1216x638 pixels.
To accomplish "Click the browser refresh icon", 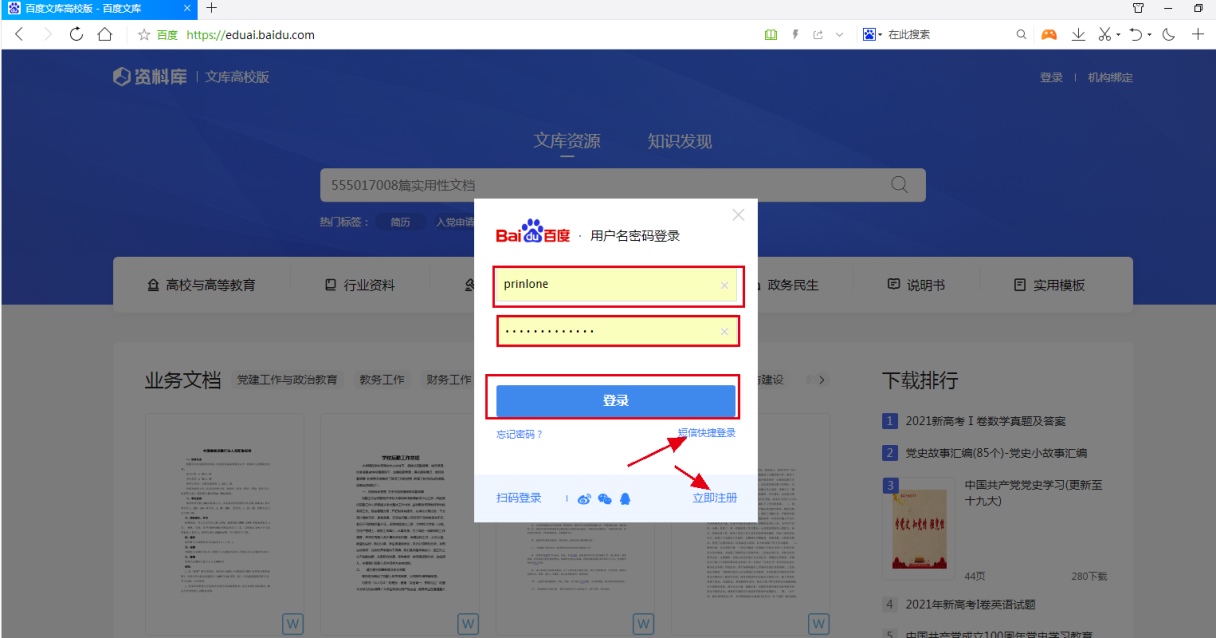I will tap(76, 34).
